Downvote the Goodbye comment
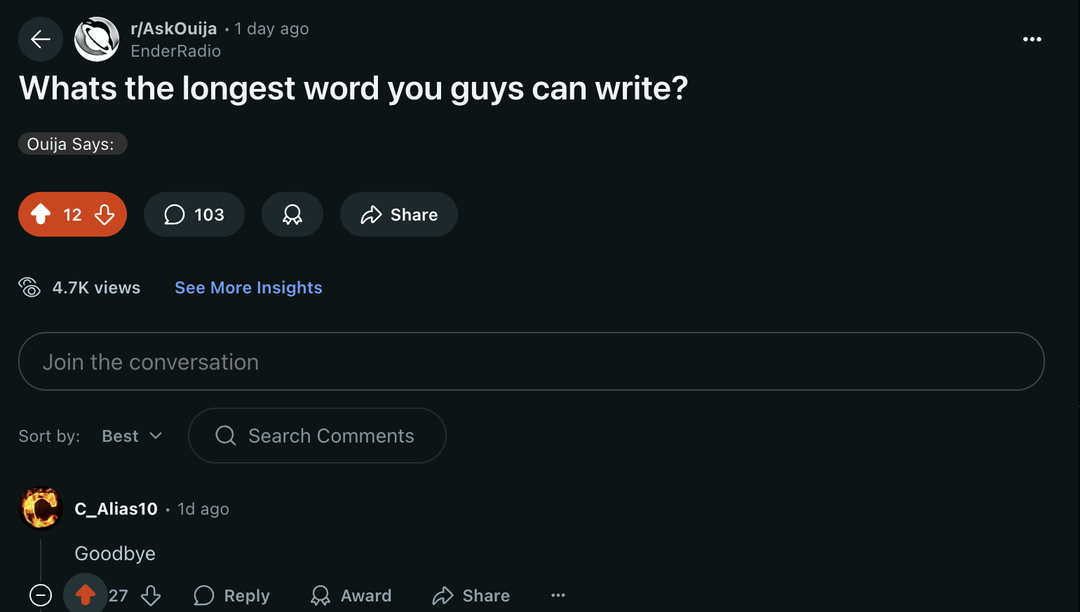 [151, 595]
